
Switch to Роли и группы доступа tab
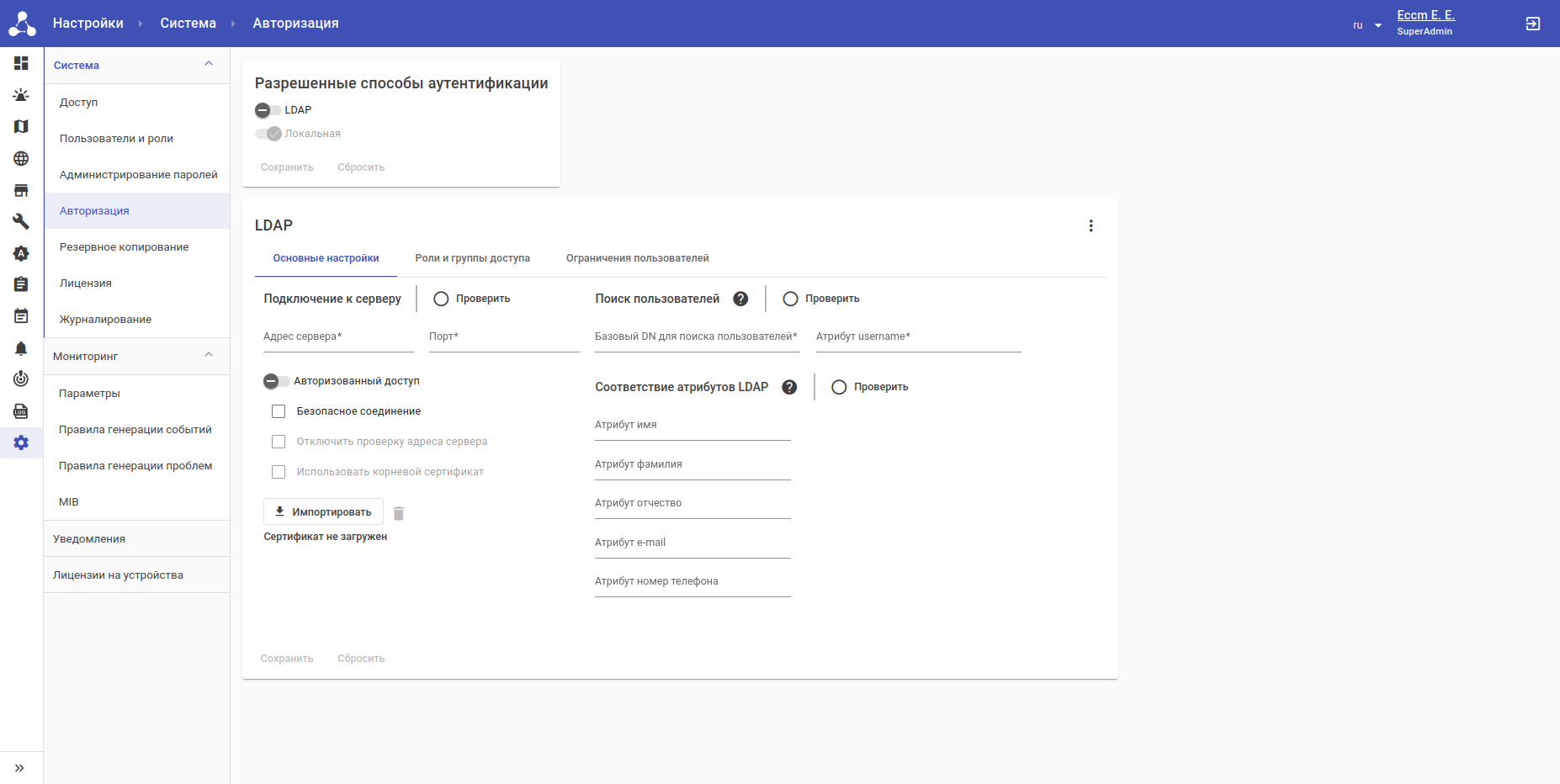pos(472,258)
